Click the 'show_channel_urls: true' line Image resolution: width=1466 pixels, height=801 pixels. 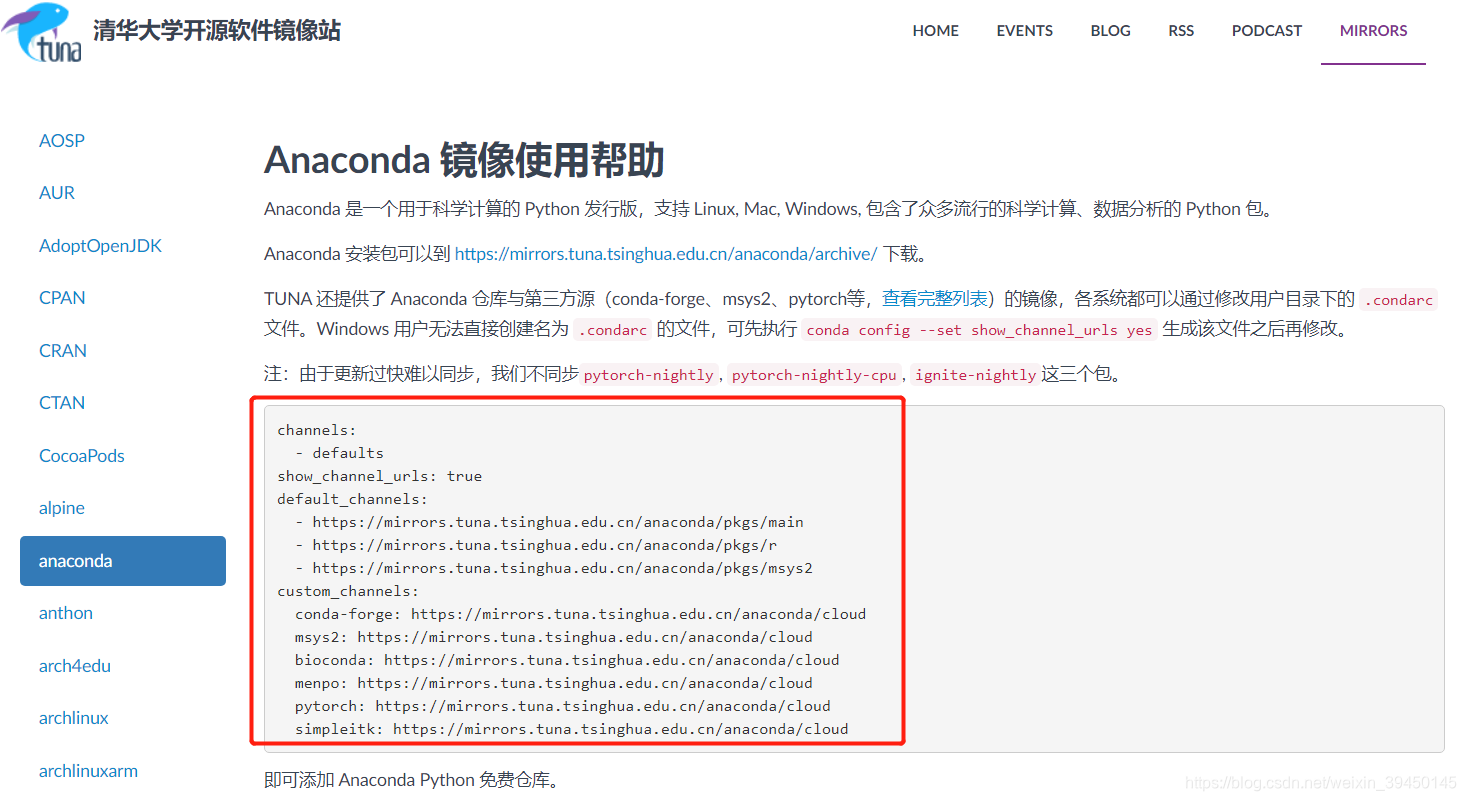tap(380, 476)
